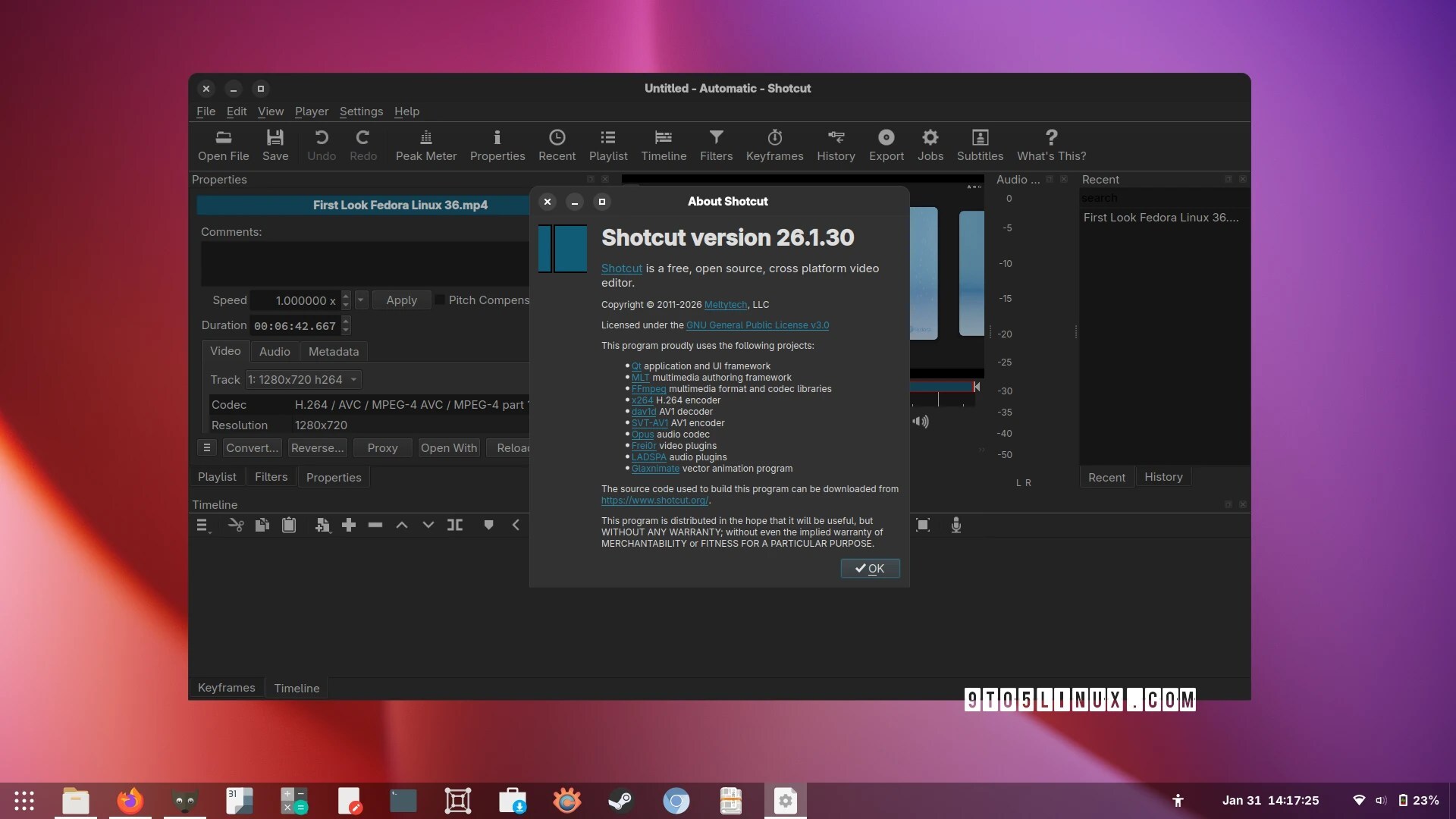This screenshot has height=819, width=1456.
Task: Click OK in About Shotcut dialog
Action: coord(870,568)
